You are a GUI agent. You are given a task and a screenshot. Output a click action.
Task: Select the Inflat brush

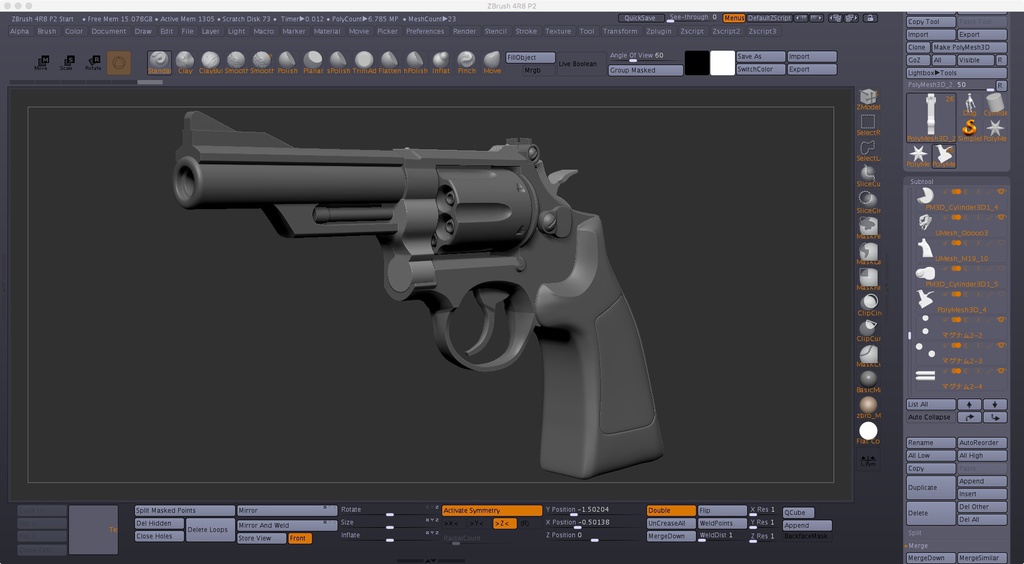pyautogui.click(x=441, y=63)
